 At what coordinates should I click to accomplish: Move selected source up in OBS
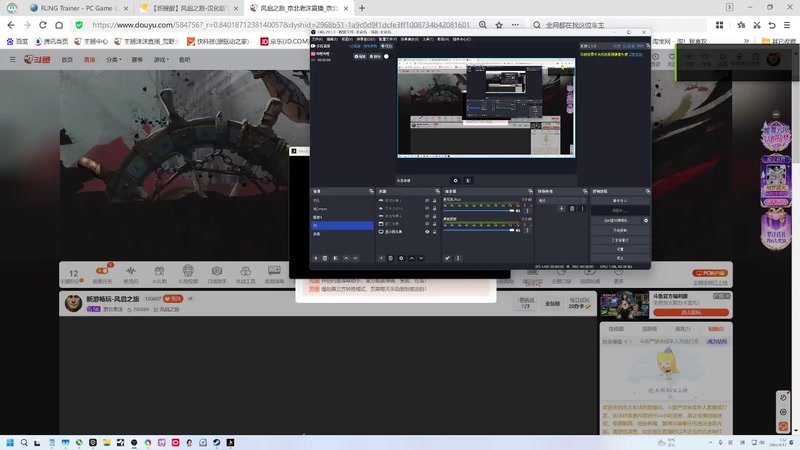coord(412,258)
